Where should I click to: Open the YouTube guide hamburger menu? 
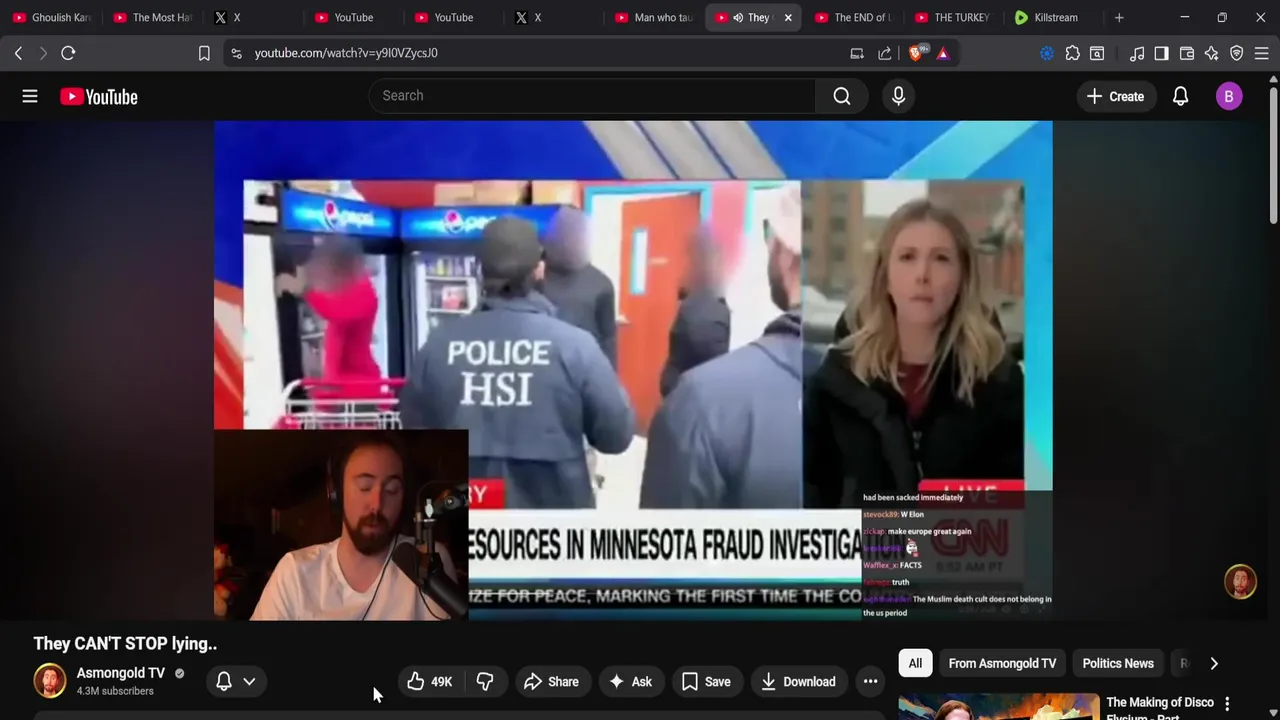[x=30, y=96]
